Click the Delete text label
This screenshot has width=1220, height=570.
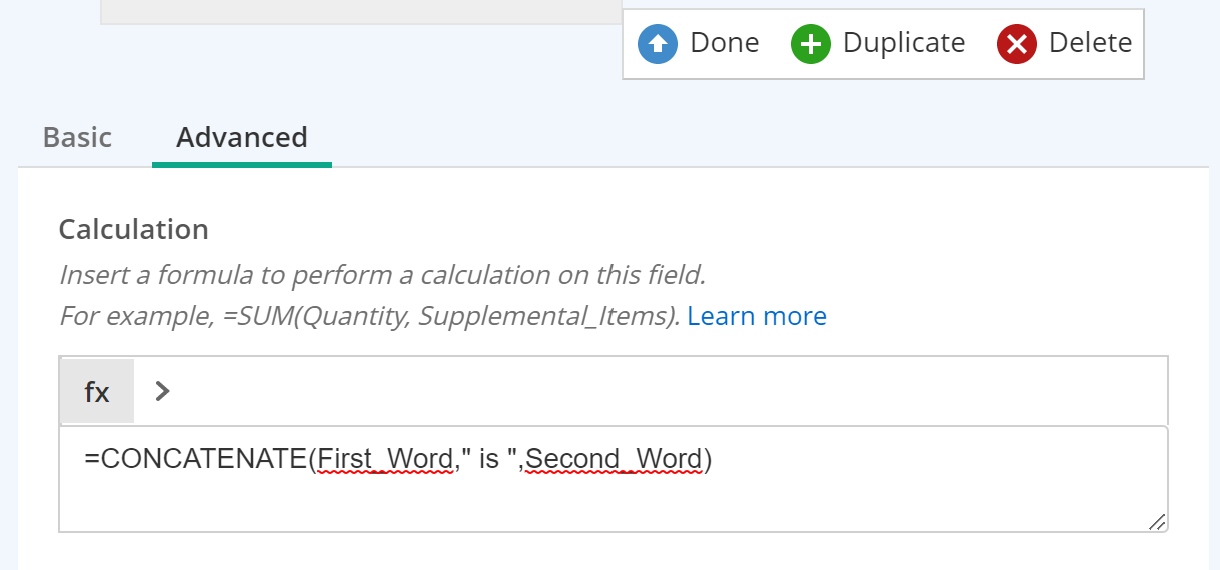click(1090, 43)
